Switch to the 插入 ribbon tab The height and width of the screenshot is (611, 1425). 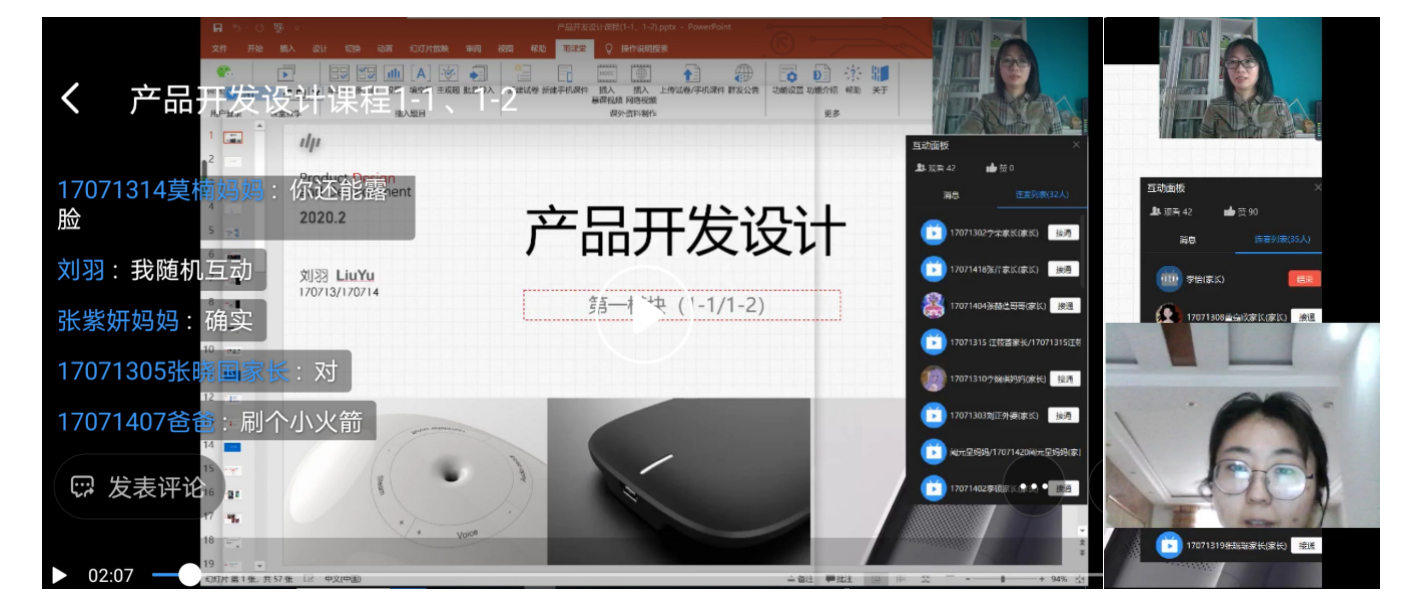click(288, 48)
